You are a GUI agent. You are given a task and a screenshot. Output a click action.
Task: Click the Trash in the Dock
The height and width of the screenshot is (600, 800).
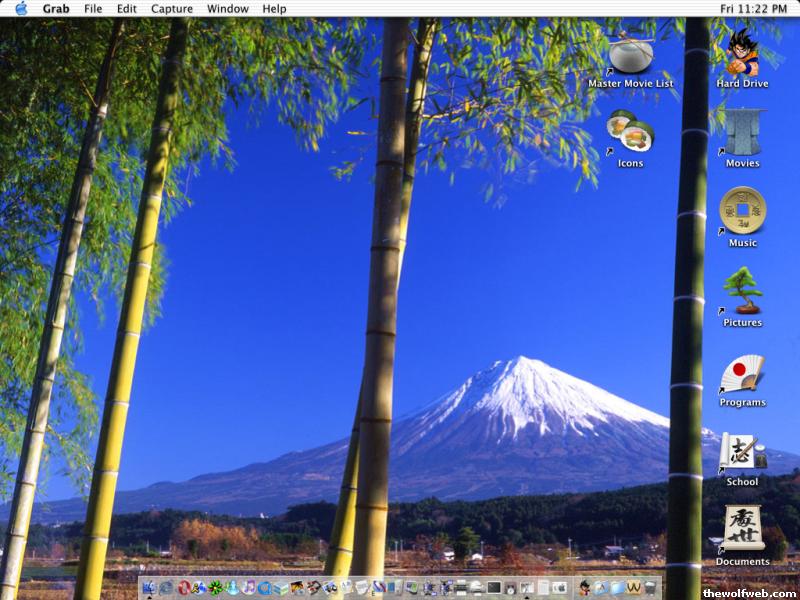[x=650, y=588]
